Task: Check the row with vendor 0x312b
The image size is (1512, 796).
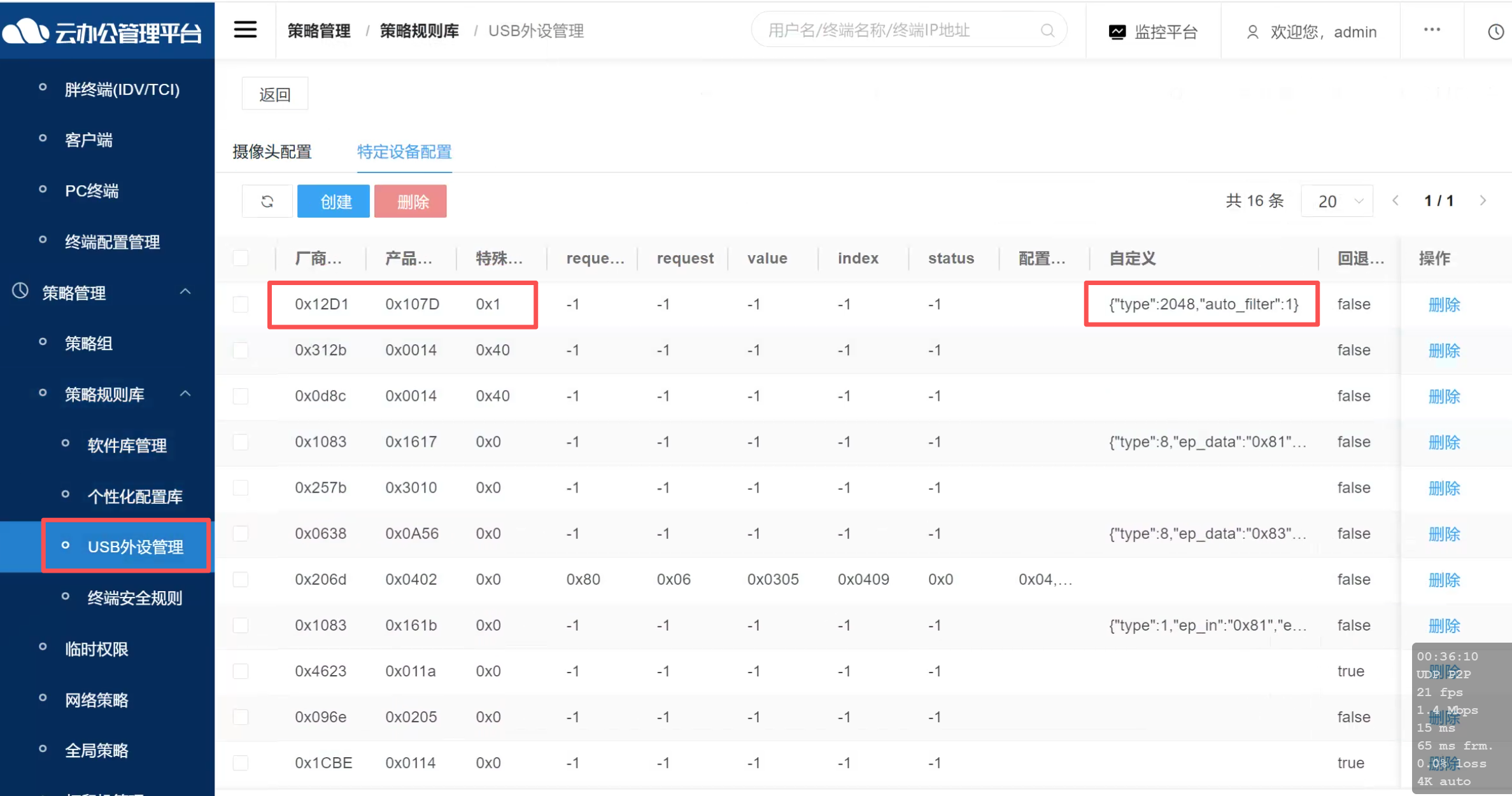Action: pyautogui.click(x=241, y=350)
